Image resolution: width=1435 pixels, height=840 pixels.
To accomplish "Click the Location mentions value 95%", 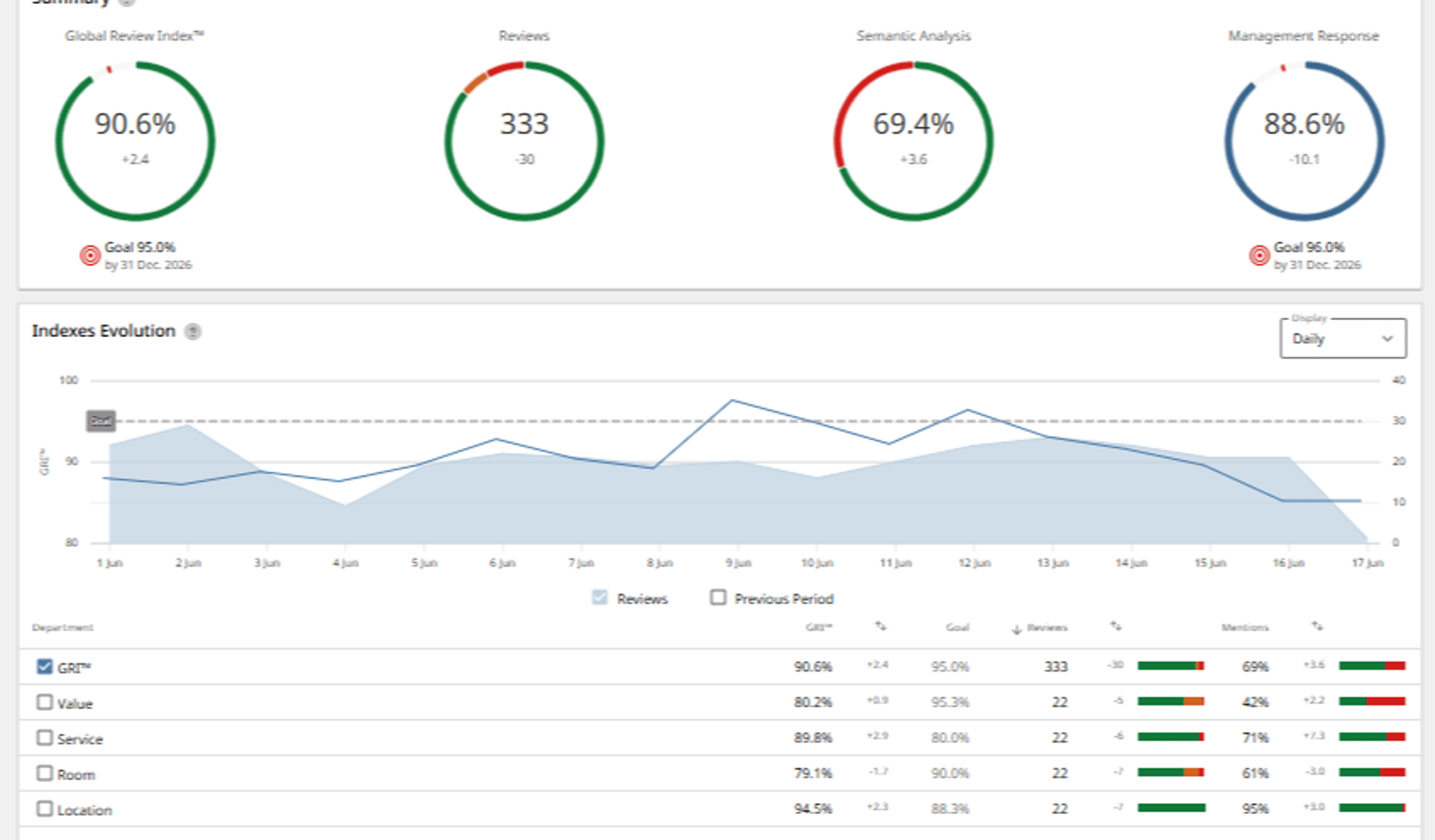I will point(1256,809).
